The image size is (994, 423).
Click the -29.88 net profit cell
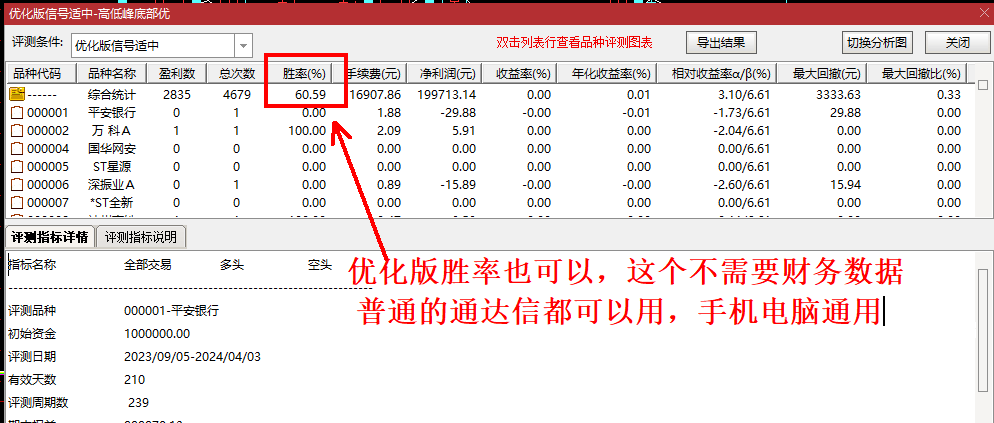click(x=457, y=114)
